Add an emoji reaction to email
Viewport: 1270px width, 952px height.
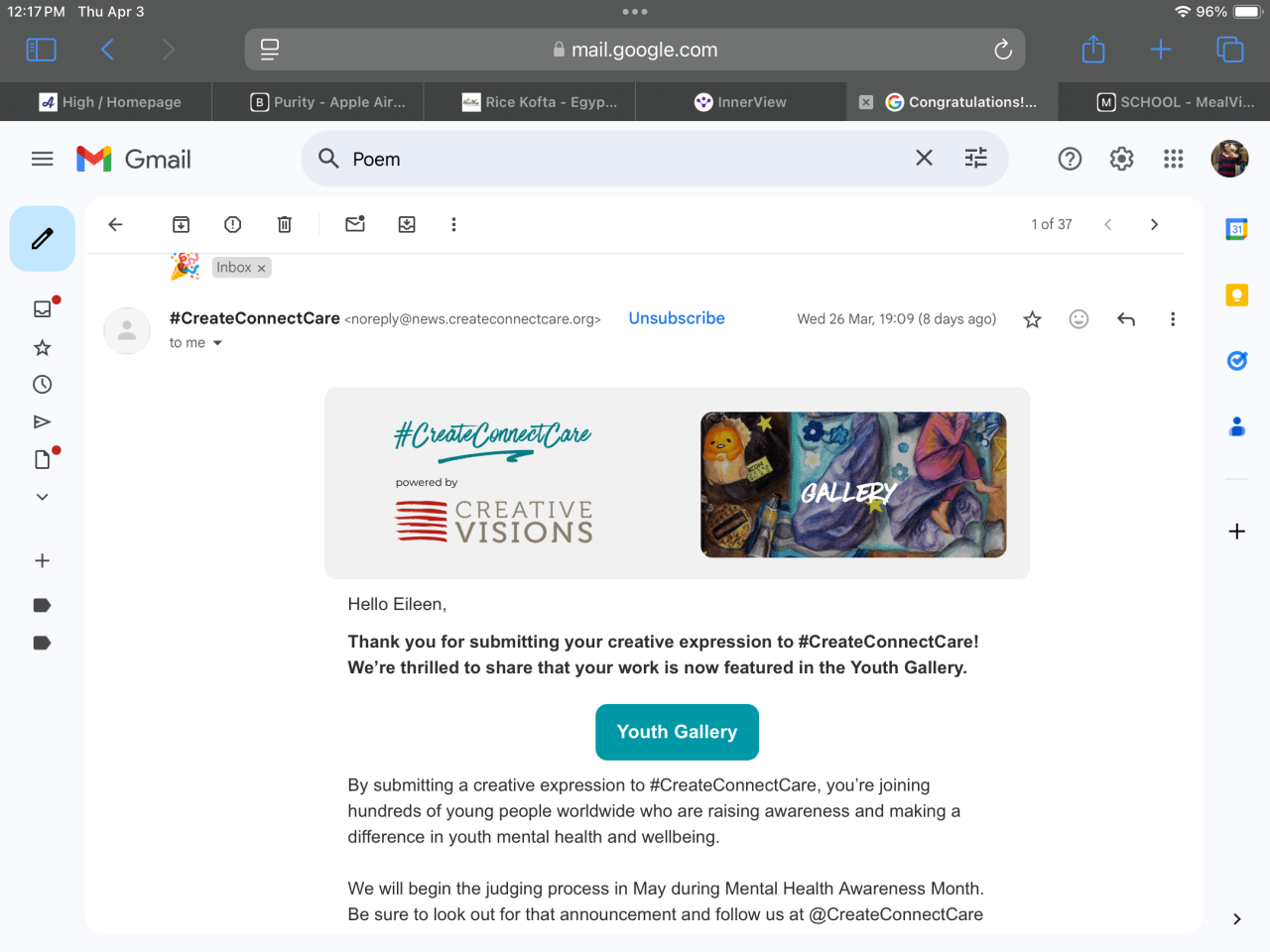[1079, 318]
